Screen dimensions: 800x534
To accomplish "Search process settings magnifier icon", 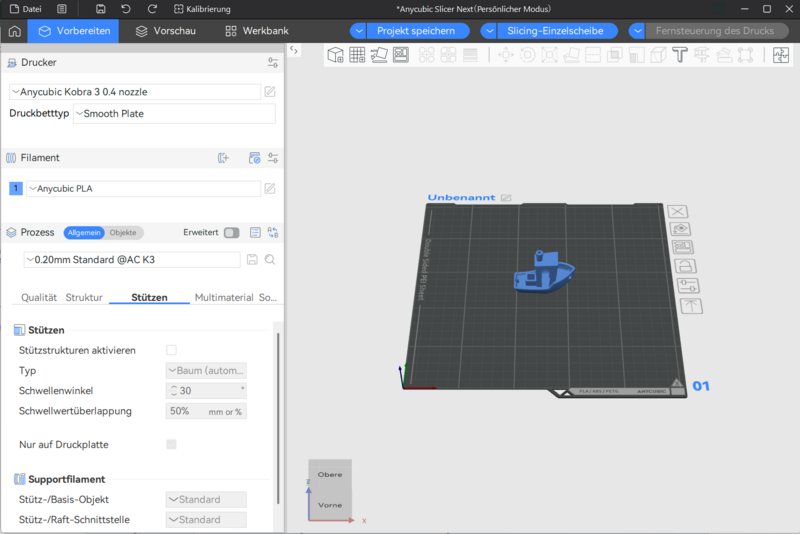I will pos(270,260).
